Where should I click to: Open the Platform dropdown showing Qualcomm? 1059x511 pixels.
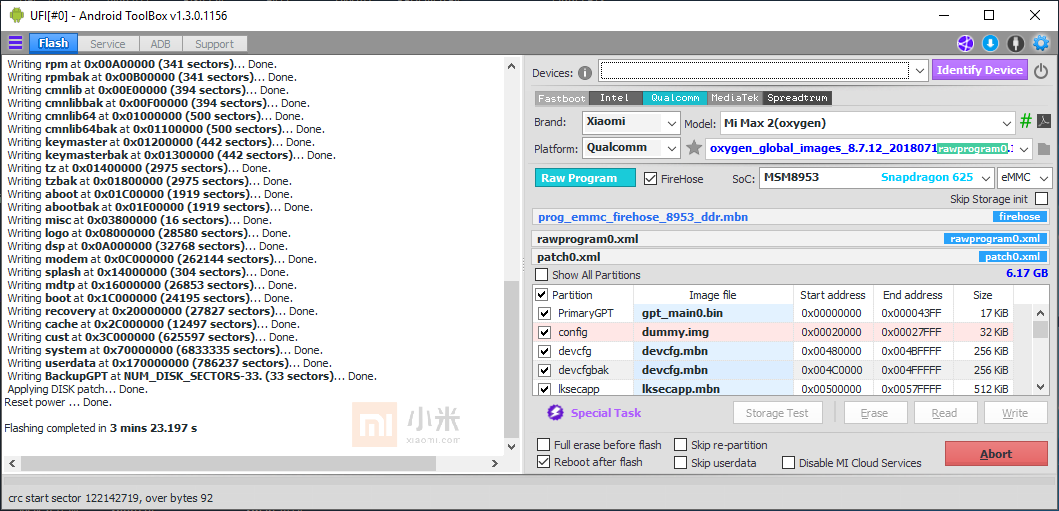[x=630, y=148]
